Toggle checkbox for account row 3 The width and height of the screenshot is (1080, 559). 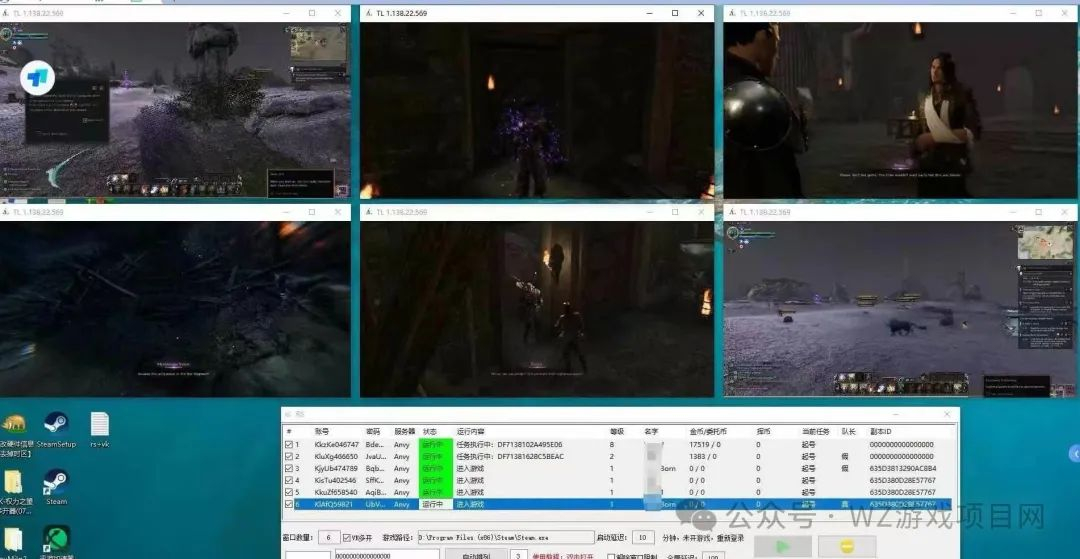click(x=290, y=468)
